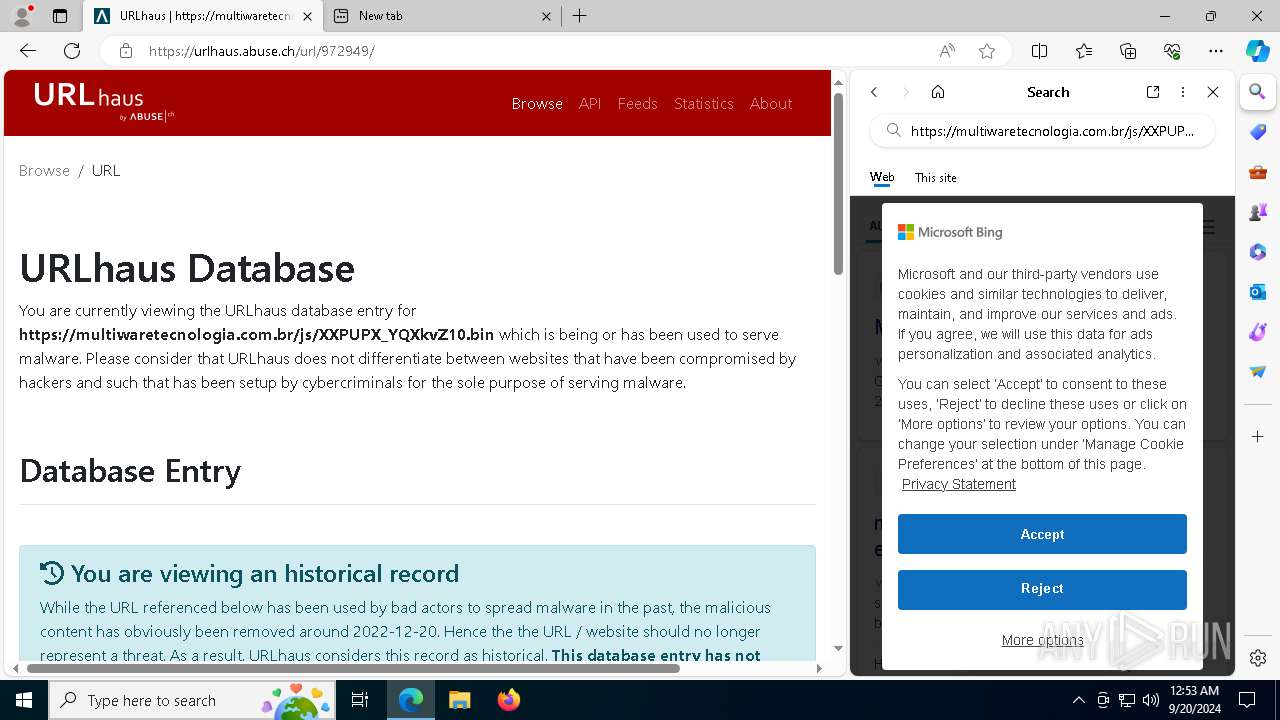
Task: Add a sidebar app with plus
Action: [1258, 437]
